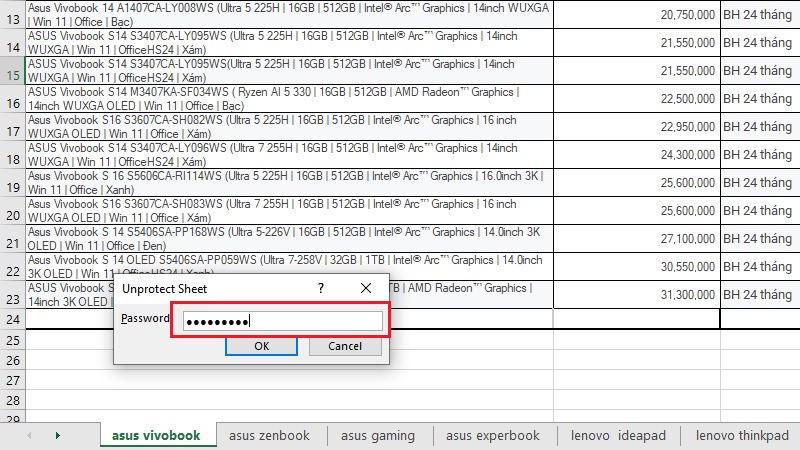
Task: Select Vivobook 14 A1407CA-LY008WS description cell
Action: click(289, 14)
